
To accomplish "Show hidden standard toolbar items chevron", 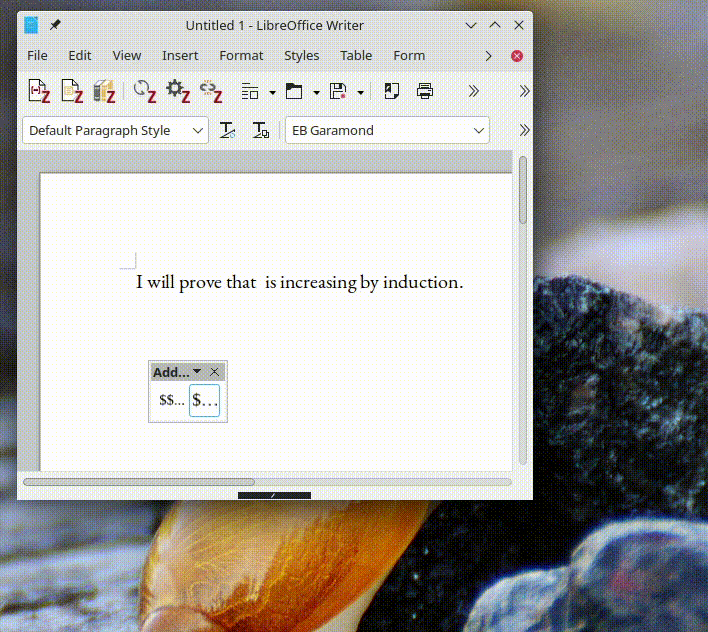I will point(473,91).
